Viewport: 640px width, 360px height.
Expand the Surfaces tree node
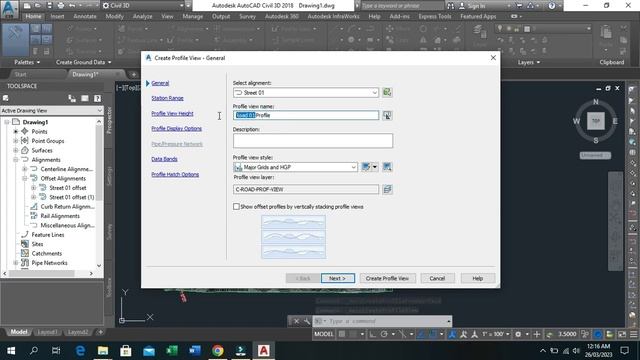[x=16, y=150]
